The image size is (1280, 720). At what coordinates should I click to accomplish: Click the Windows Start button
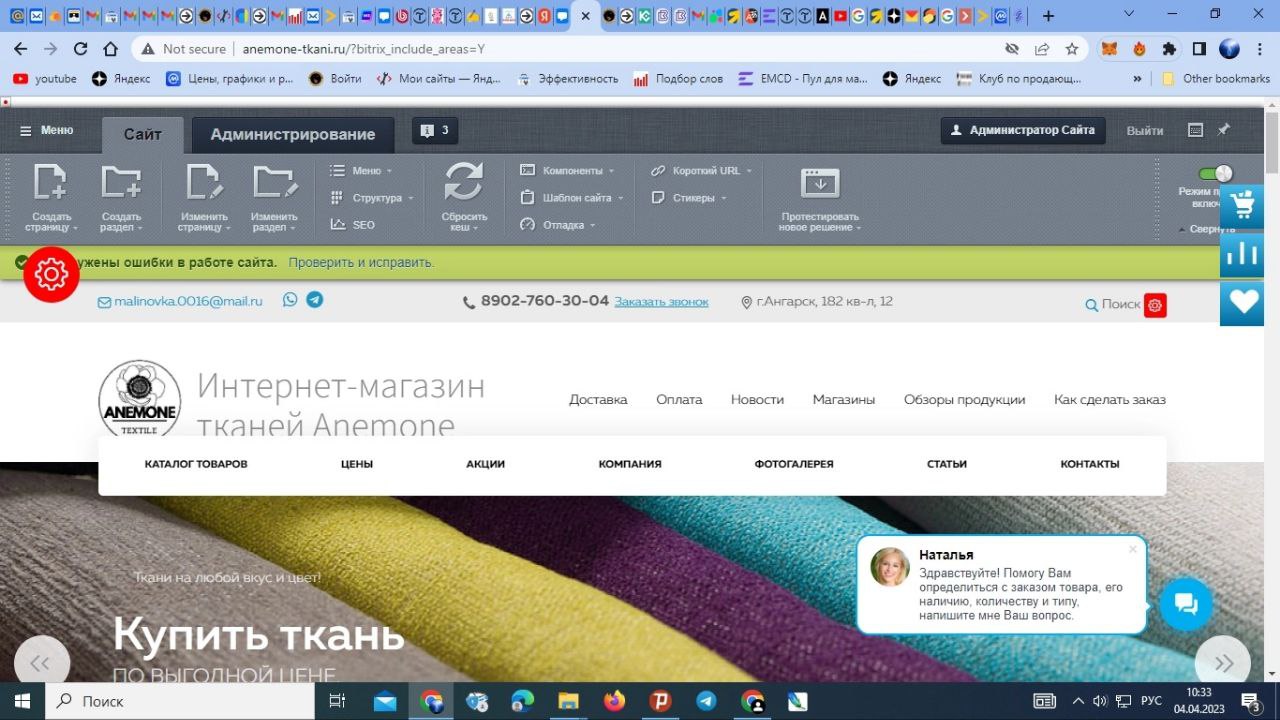22,701
